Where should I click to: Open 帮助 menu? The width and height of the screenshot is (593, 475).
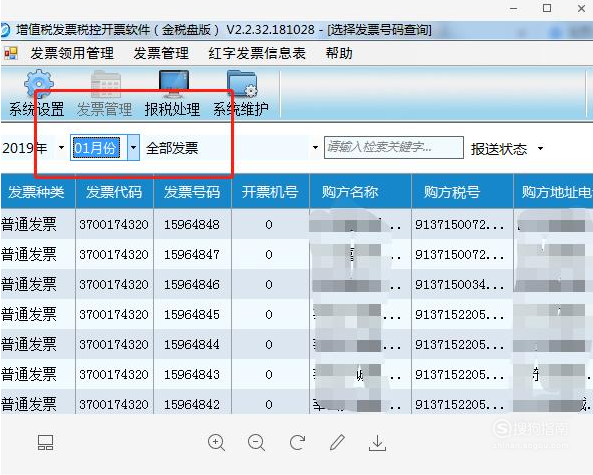(339, 53)
